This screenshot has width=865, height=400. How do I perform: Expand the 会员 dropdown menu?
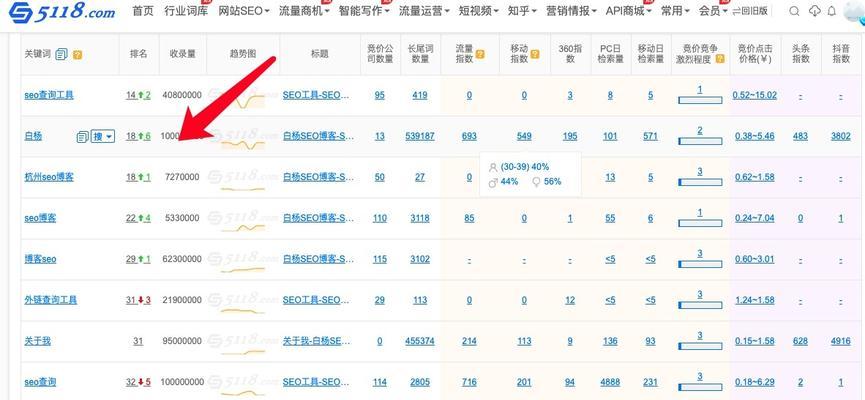[x=713, y=12]
